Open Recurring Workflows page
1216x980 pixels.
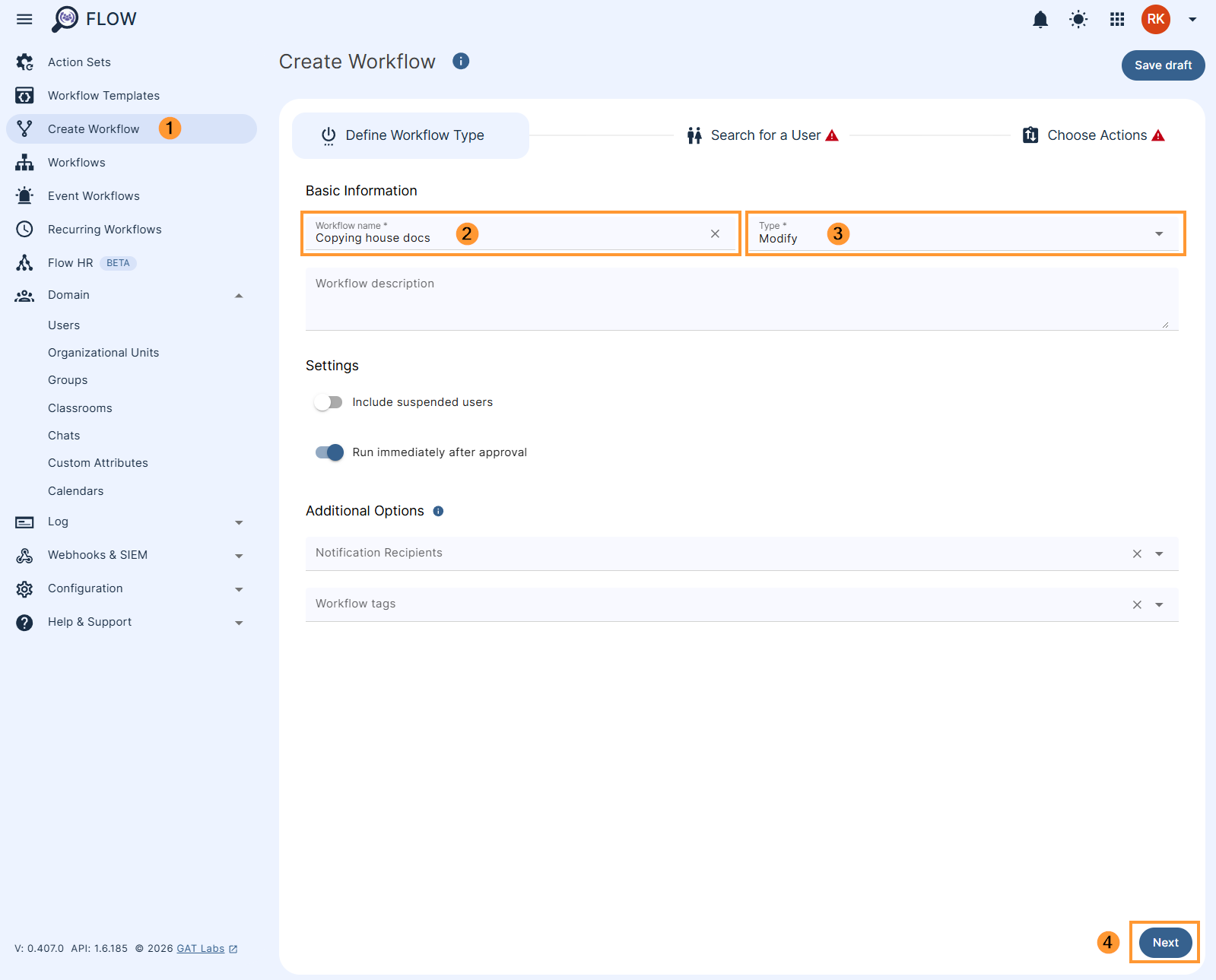click(x=104, y=230)
